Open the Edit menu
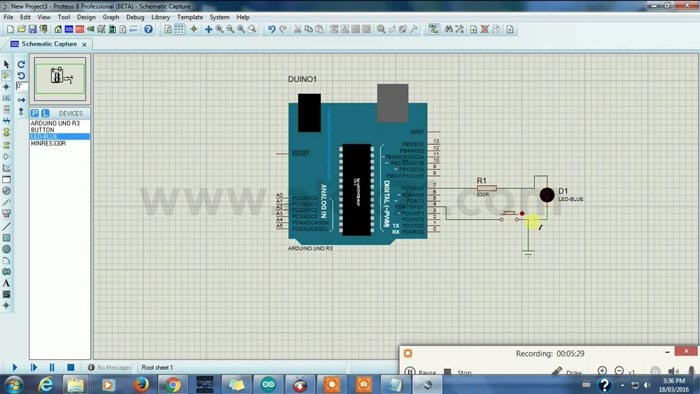 (x=25, y=17)
